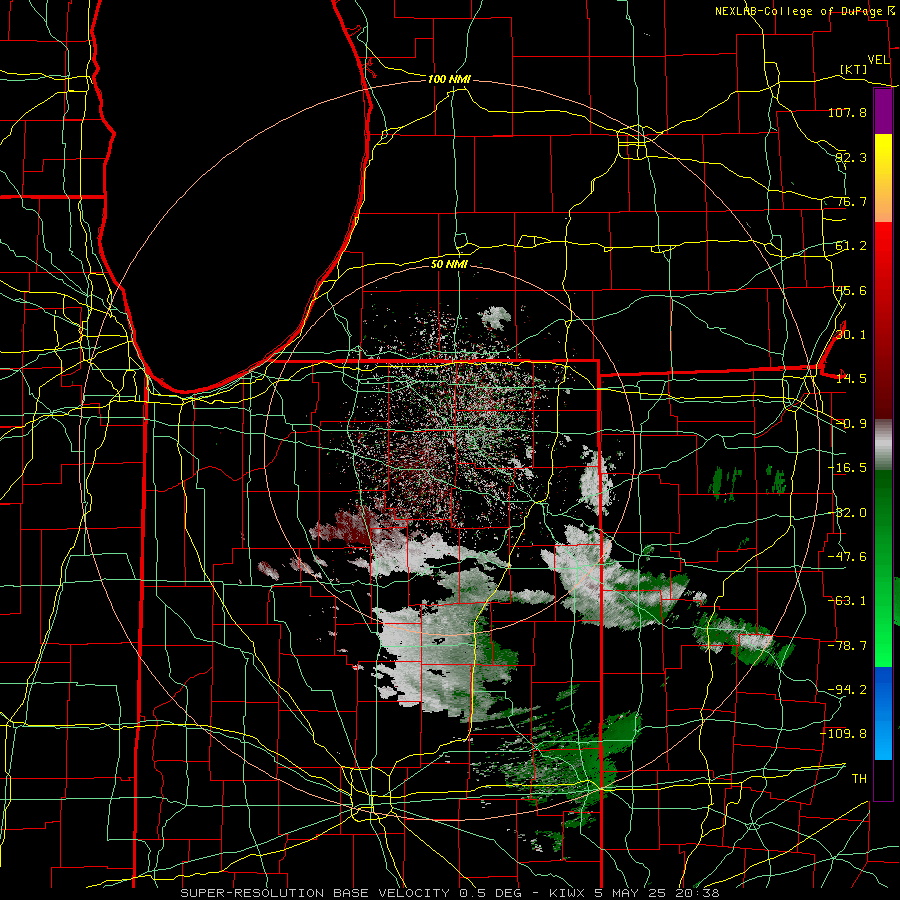Select the -0.9 legend value
This screenshot has height=900, width=900.
851,424
